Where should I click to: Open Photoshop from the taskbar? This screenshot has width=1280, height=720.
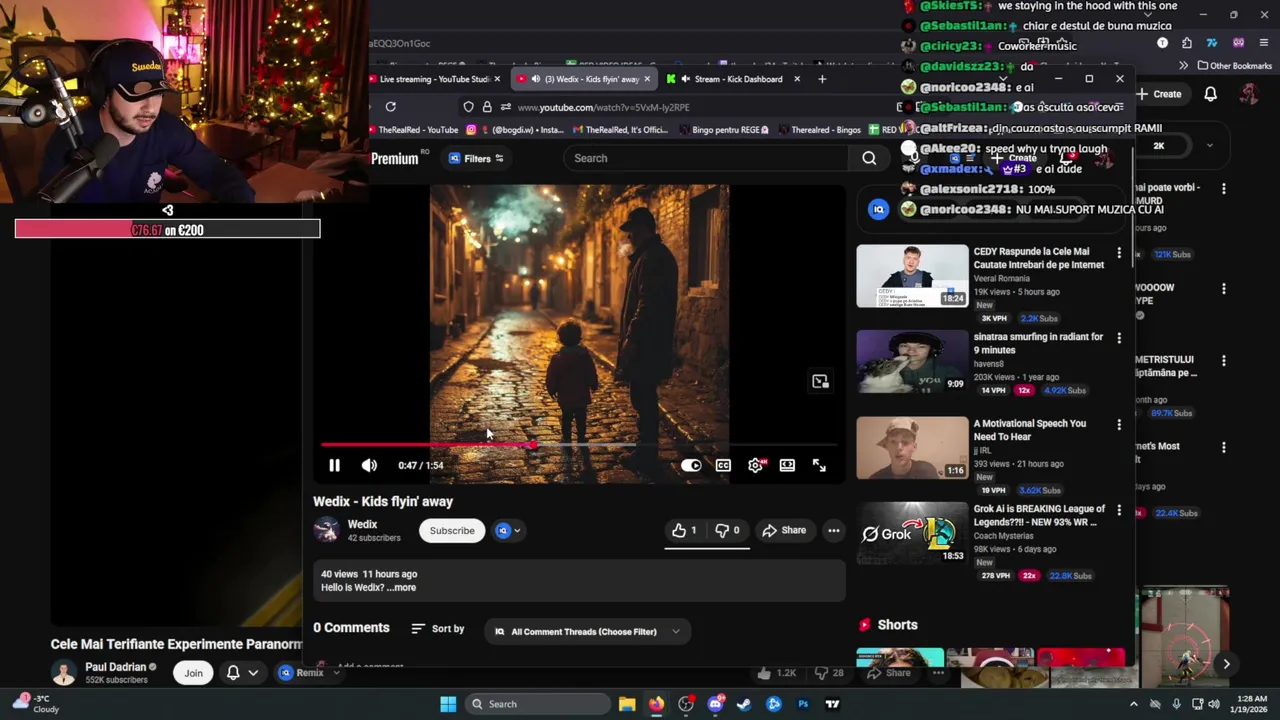pos(803,704)
